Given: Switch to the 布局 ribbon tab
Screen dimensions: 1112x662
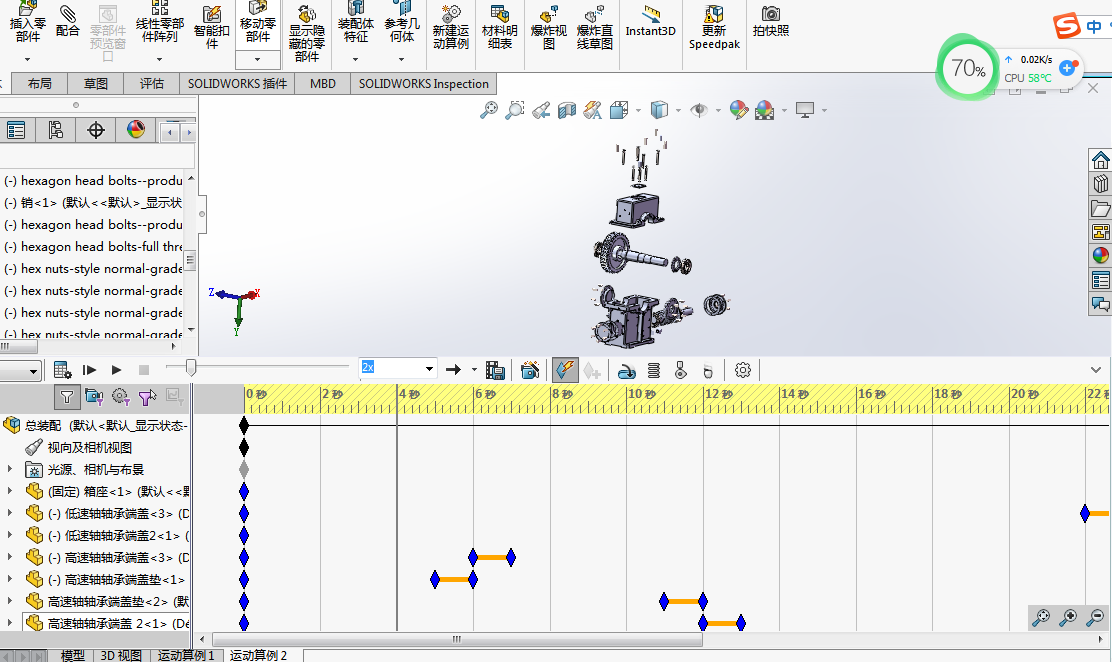Looking at the screenshot, I should pos(40,84).
